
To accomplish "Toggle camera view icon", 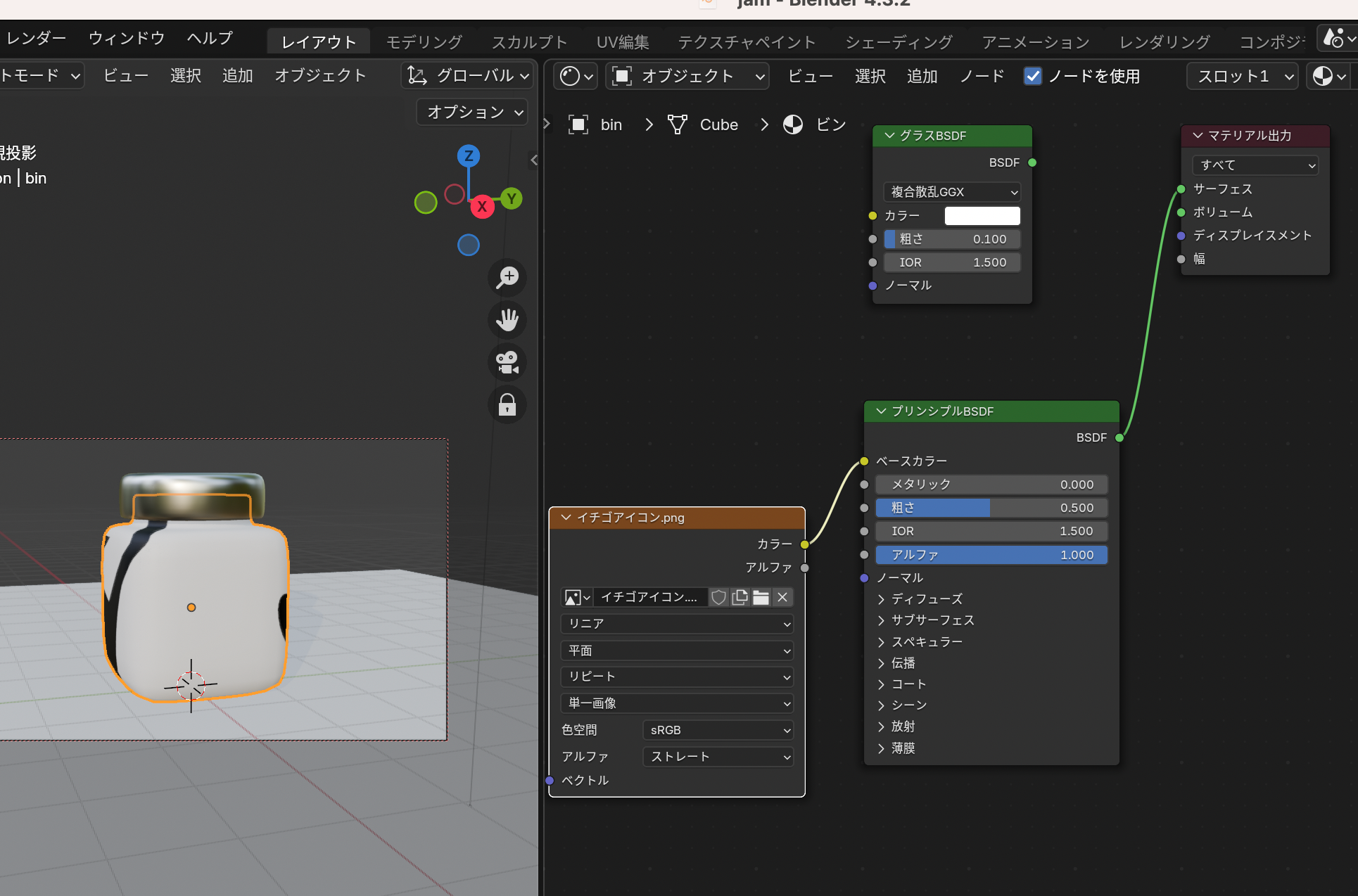I will click(507, 363).
